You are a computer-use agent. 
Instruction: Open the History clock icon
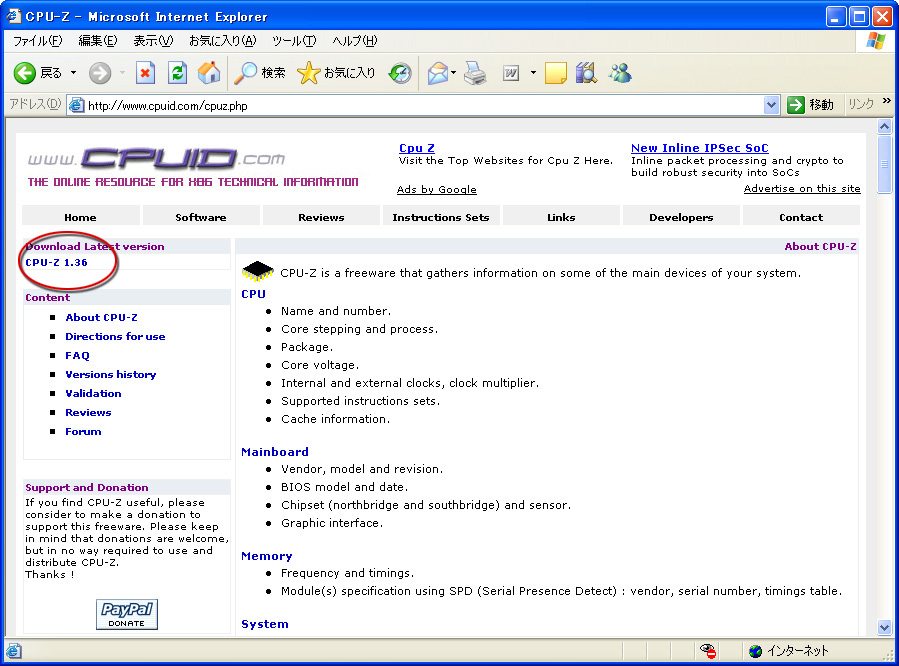point(400,73)
